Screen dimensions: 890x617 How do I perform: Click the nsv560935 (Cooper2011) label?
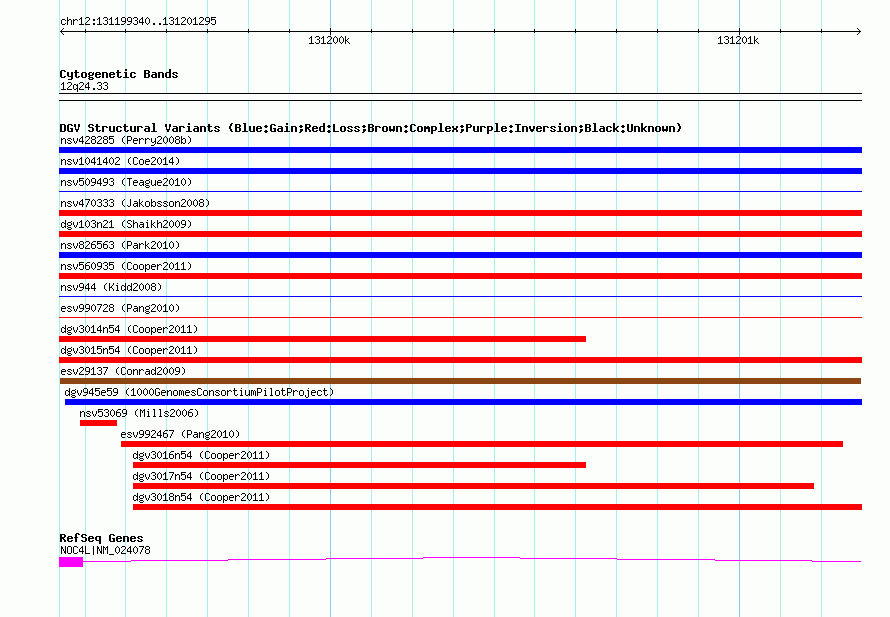[x=126, y=266]
